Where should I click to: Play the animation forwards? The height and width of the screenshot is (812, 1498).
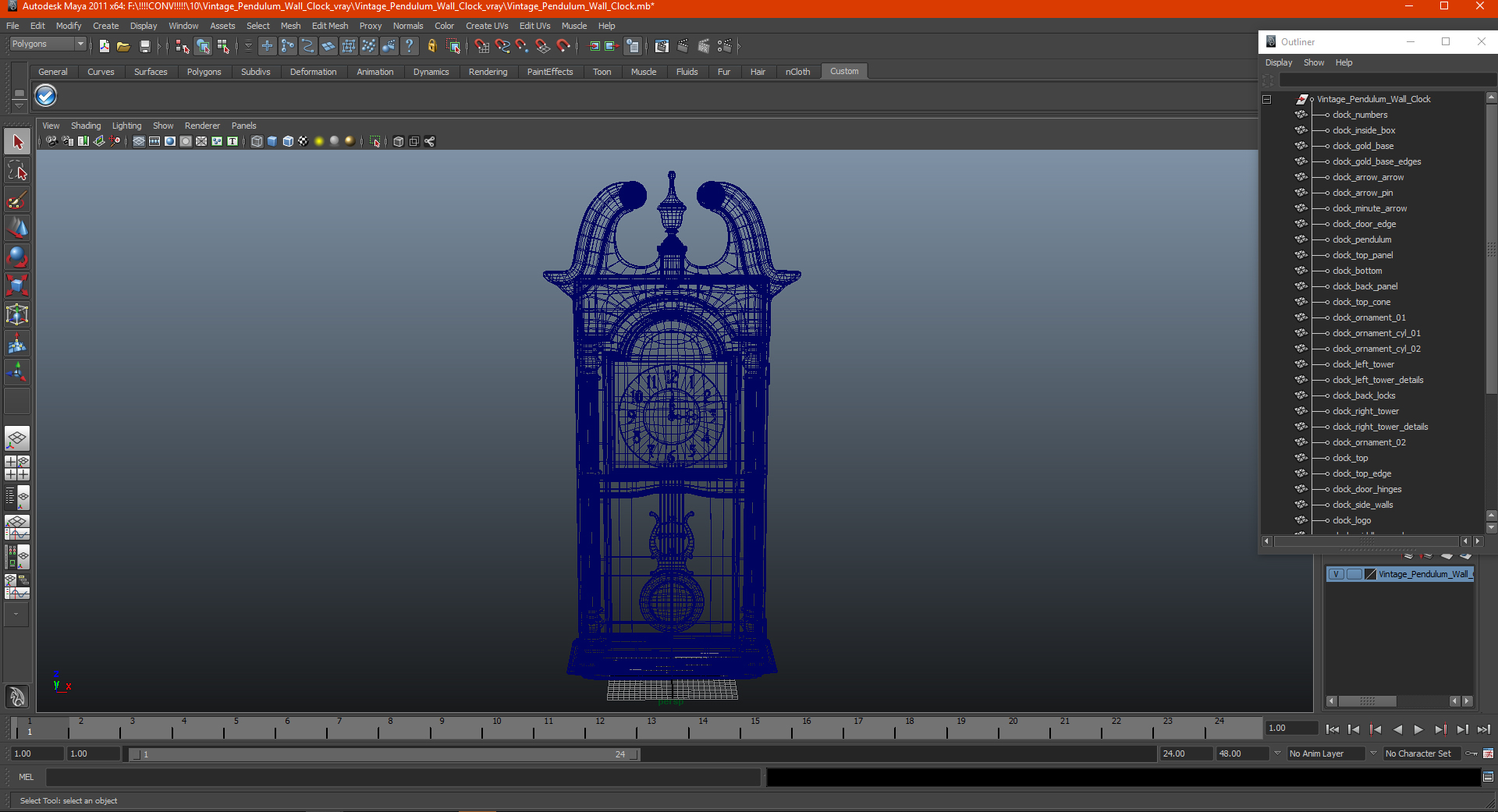(1418, 729)
